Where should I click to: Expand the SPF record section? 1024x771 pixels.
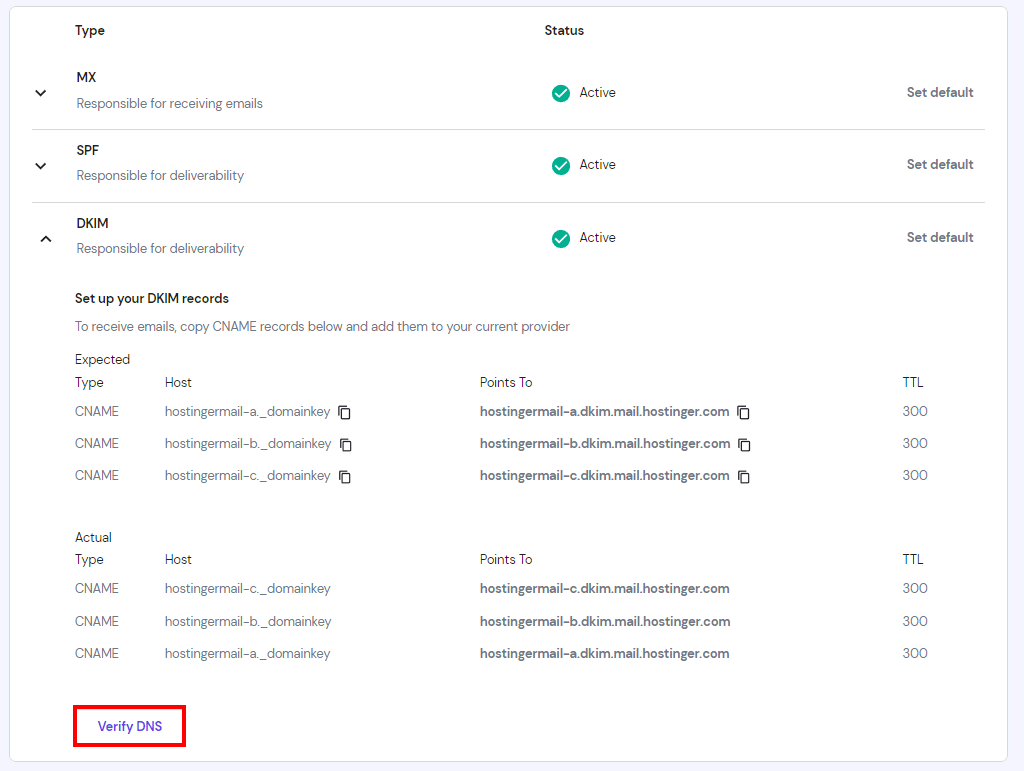point(40,165)
